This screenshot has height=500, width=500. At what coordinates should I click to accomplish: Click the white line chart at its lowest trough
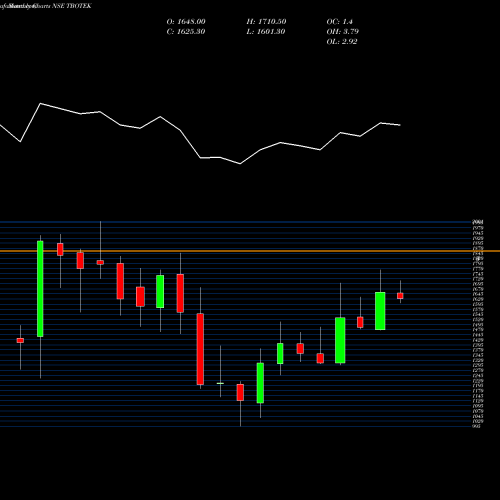[x=240, y=164]
